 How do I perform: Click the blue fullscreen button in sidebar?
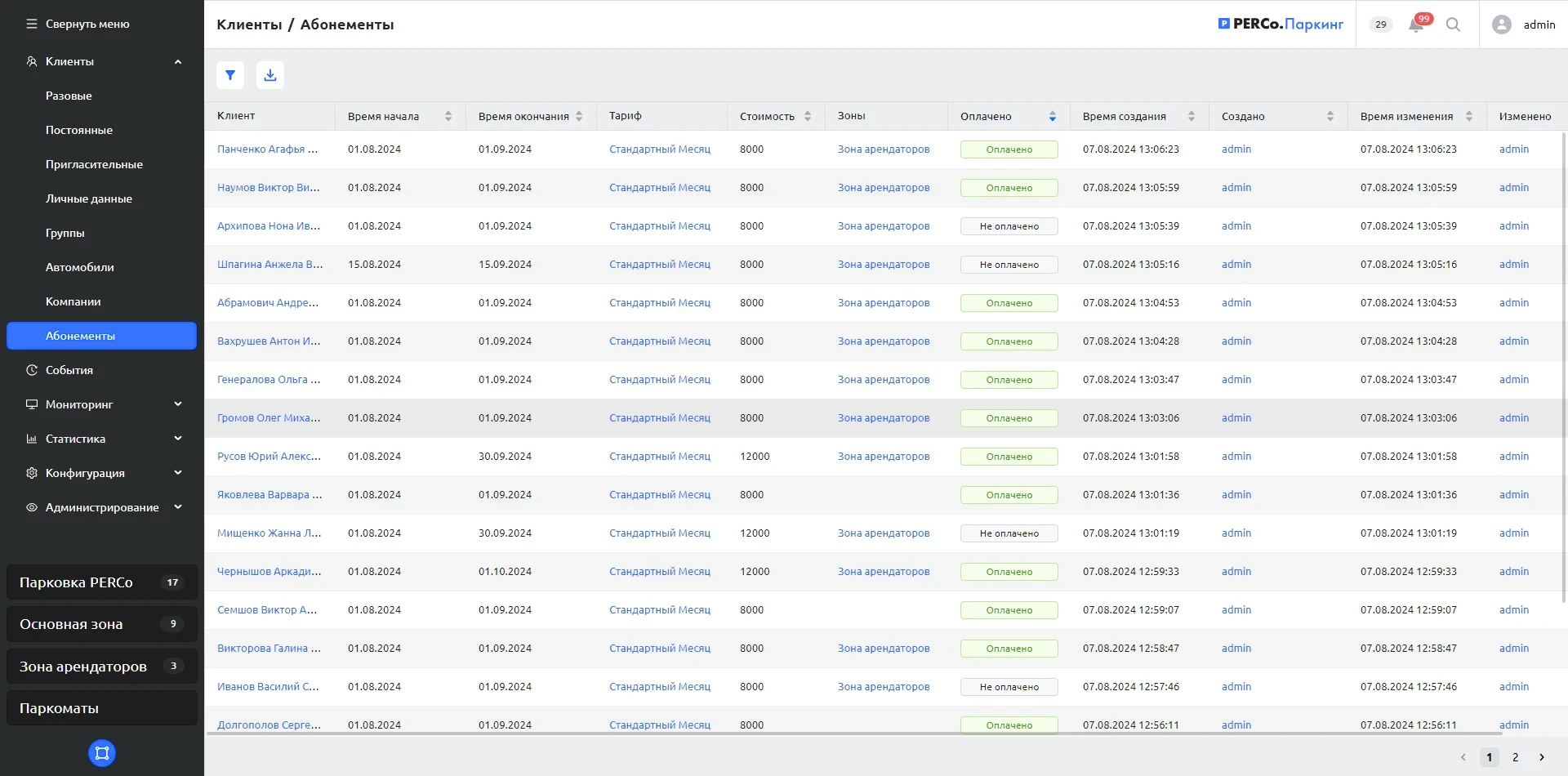coord(102,752)
